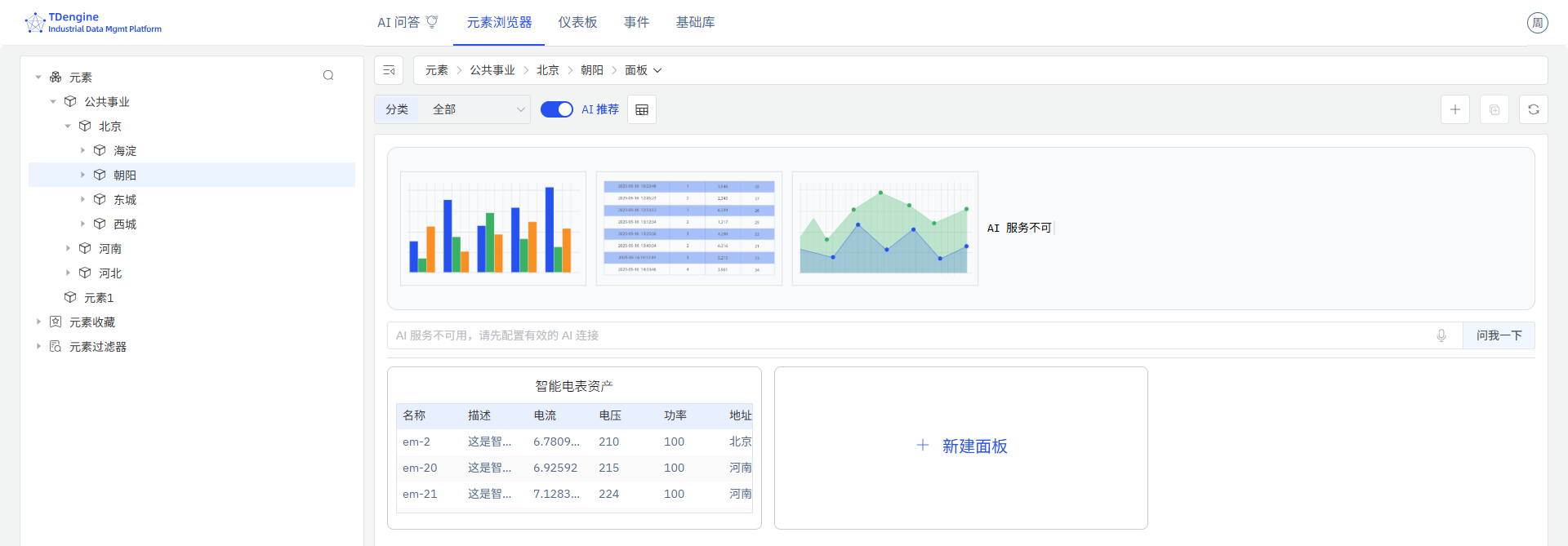Click the cube icon beside 元素1
This screenshot has height=546, width=1568.
[x=70, y=297]
